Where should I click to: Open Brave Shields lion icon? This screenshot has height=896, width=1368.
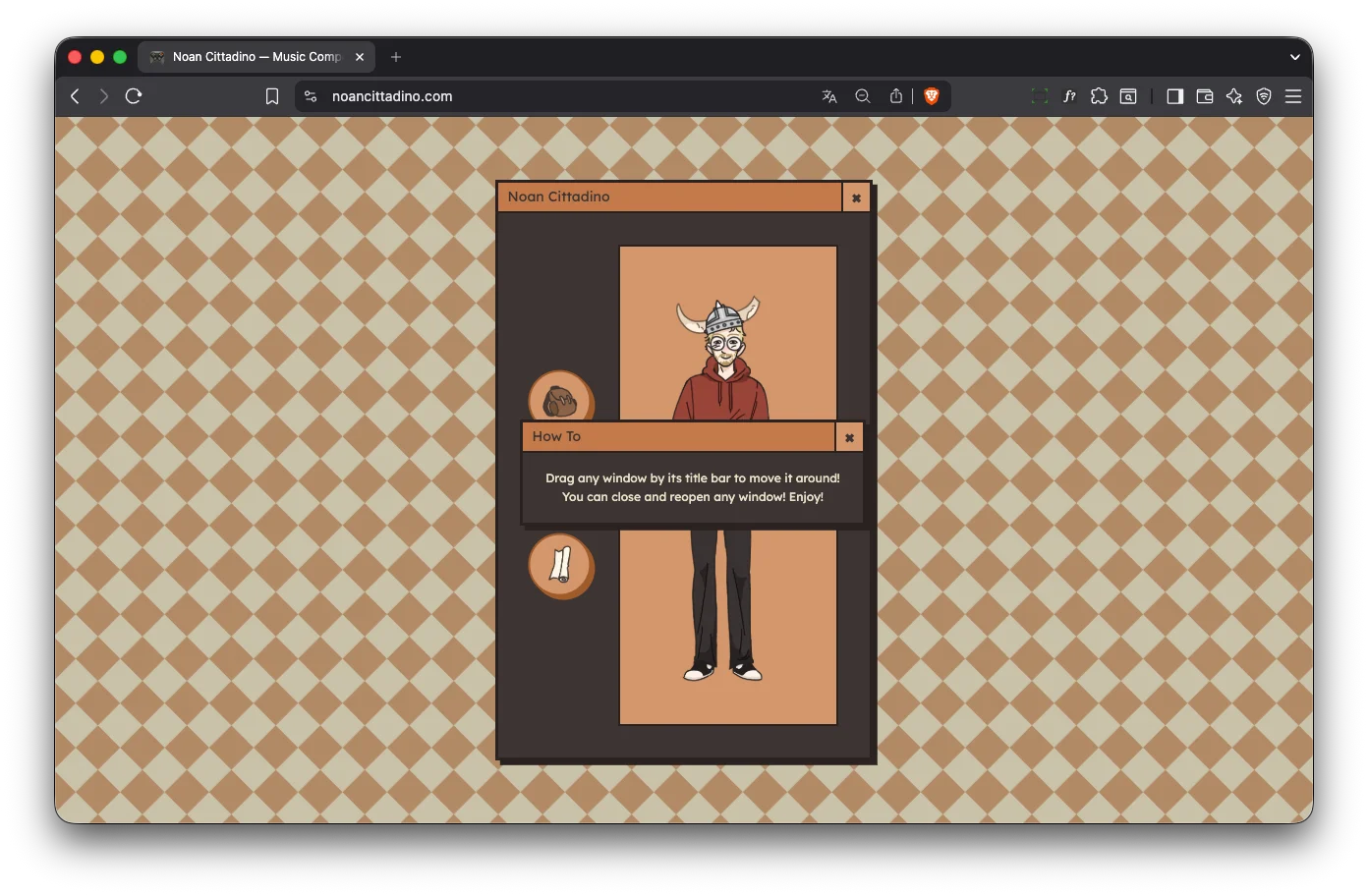932,96
